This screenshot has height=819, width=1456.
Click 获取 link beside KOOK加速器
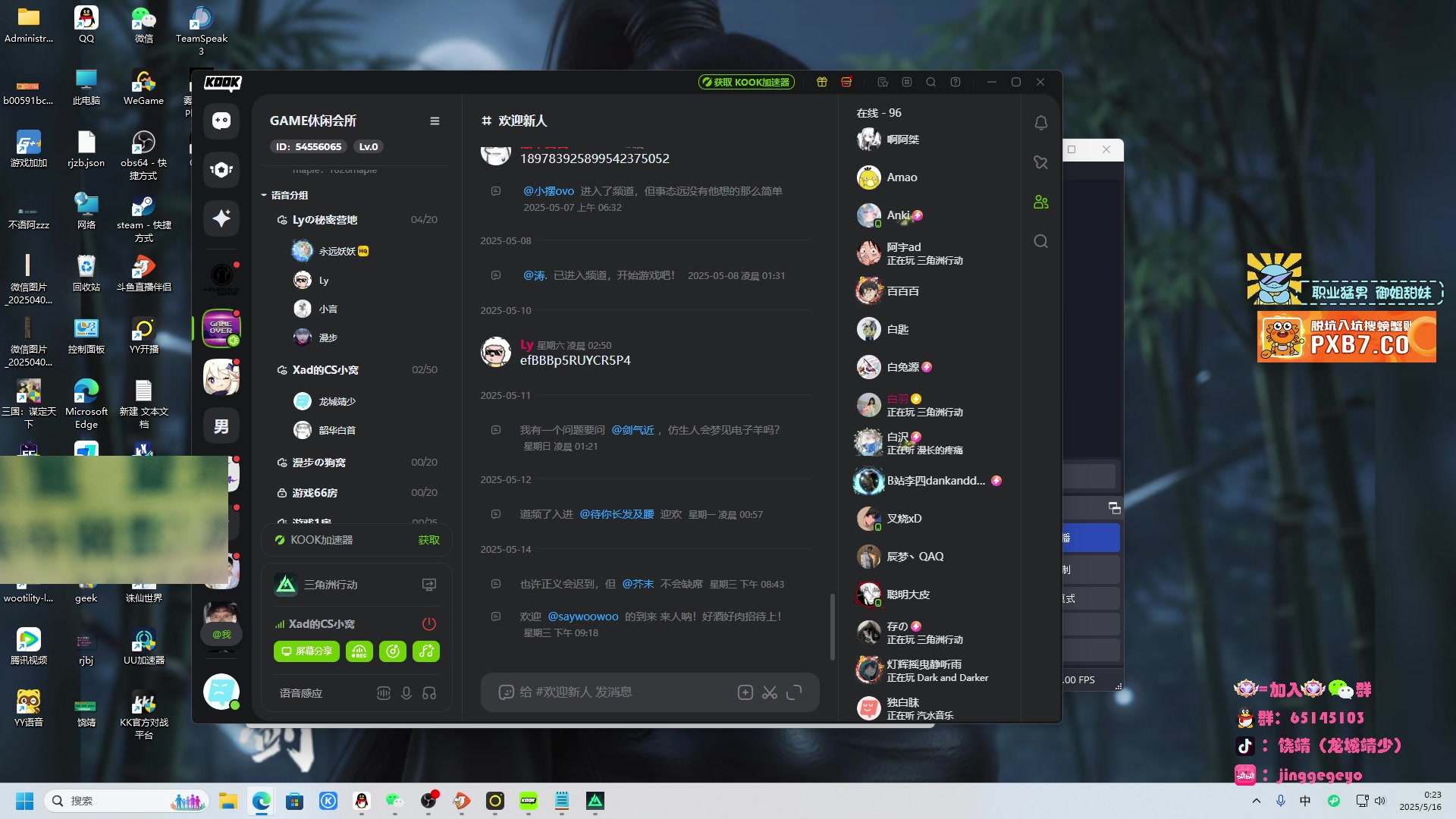(428, 540)
